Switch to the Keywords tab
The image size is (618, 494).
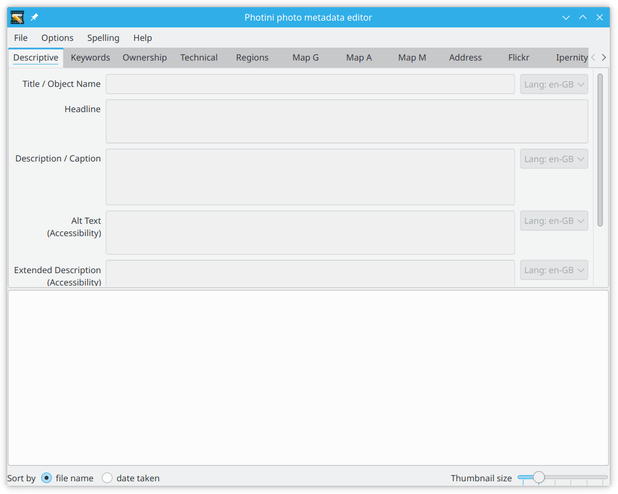click(90, 58)
